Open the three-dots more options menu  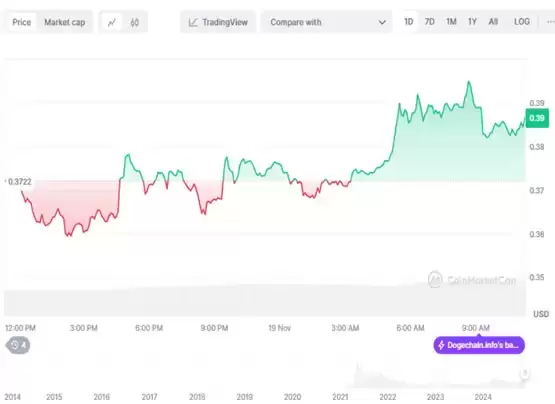[550, 22]
